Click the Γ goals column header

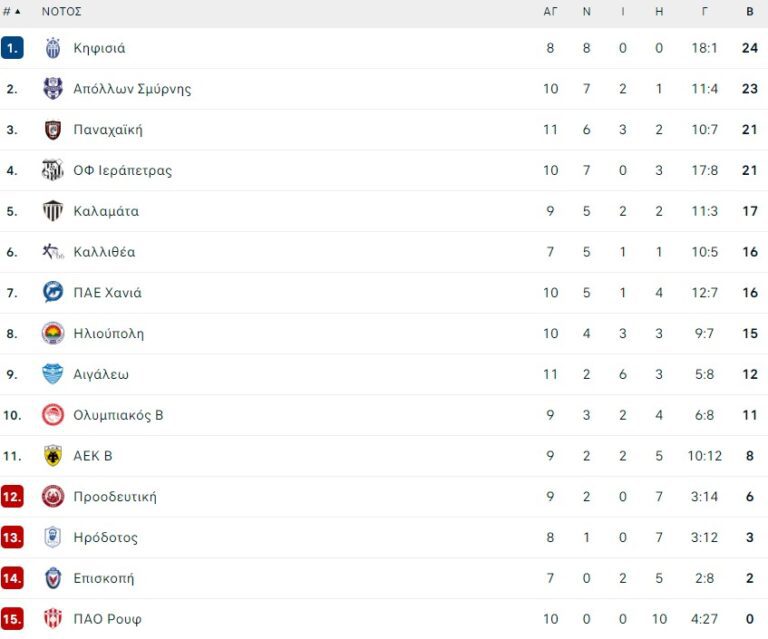pyautogui.click(x=705, y=12)
